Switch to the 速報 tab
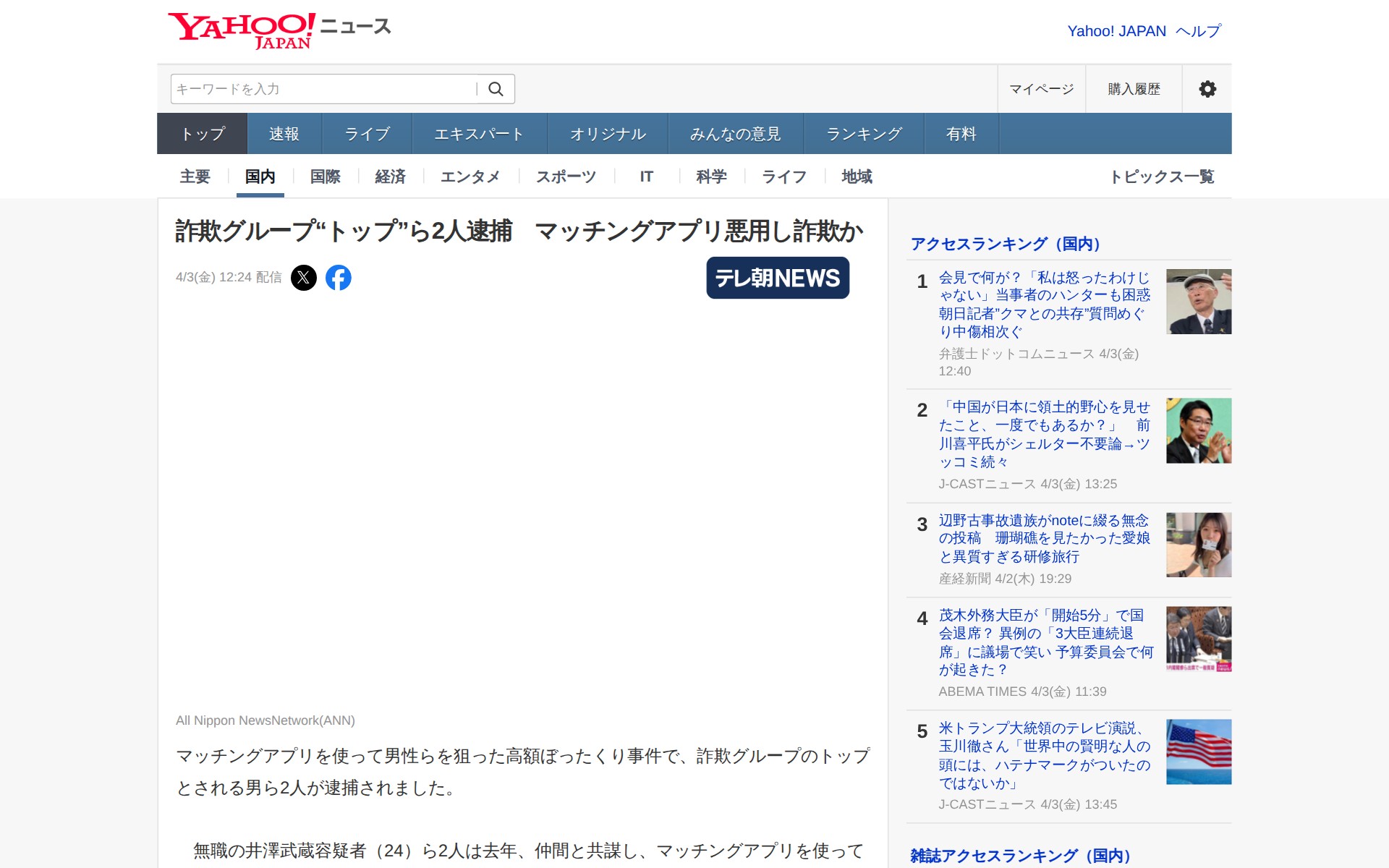Viewport: 1389px width, 868px height. pyautogui.click(x=284, y=134)
